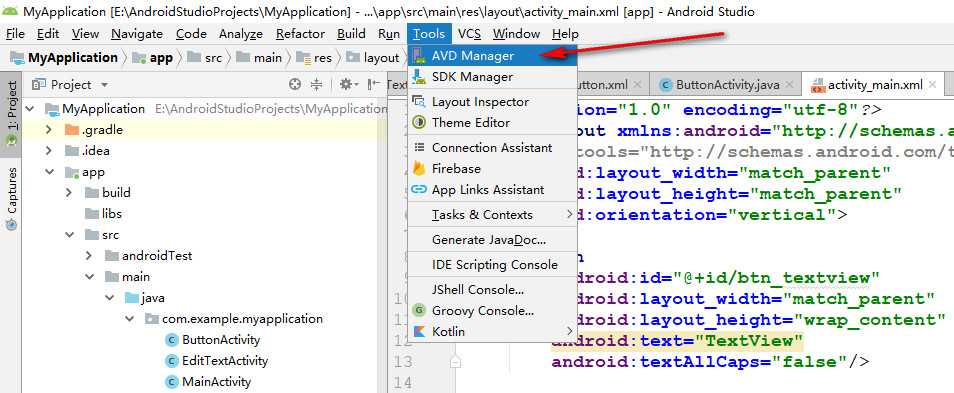The width and height of the screenshot is (954, 393).
Task: Close the ButtonActivity.java tab
Action: (x=790, y=85)
